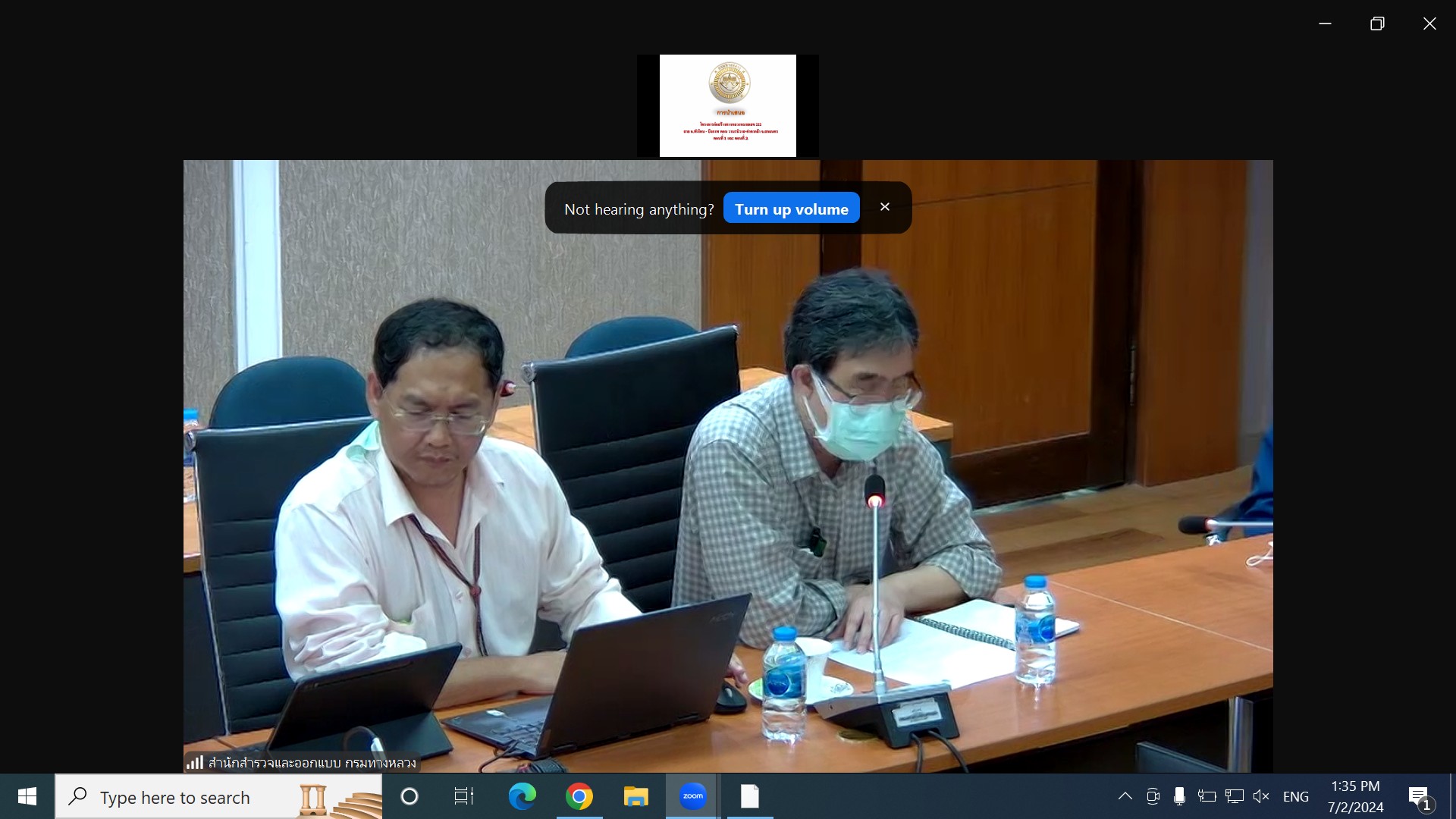The image size is (1456, 819).
Task: Click the camera-in-use tray icon
Action: 1153,796
